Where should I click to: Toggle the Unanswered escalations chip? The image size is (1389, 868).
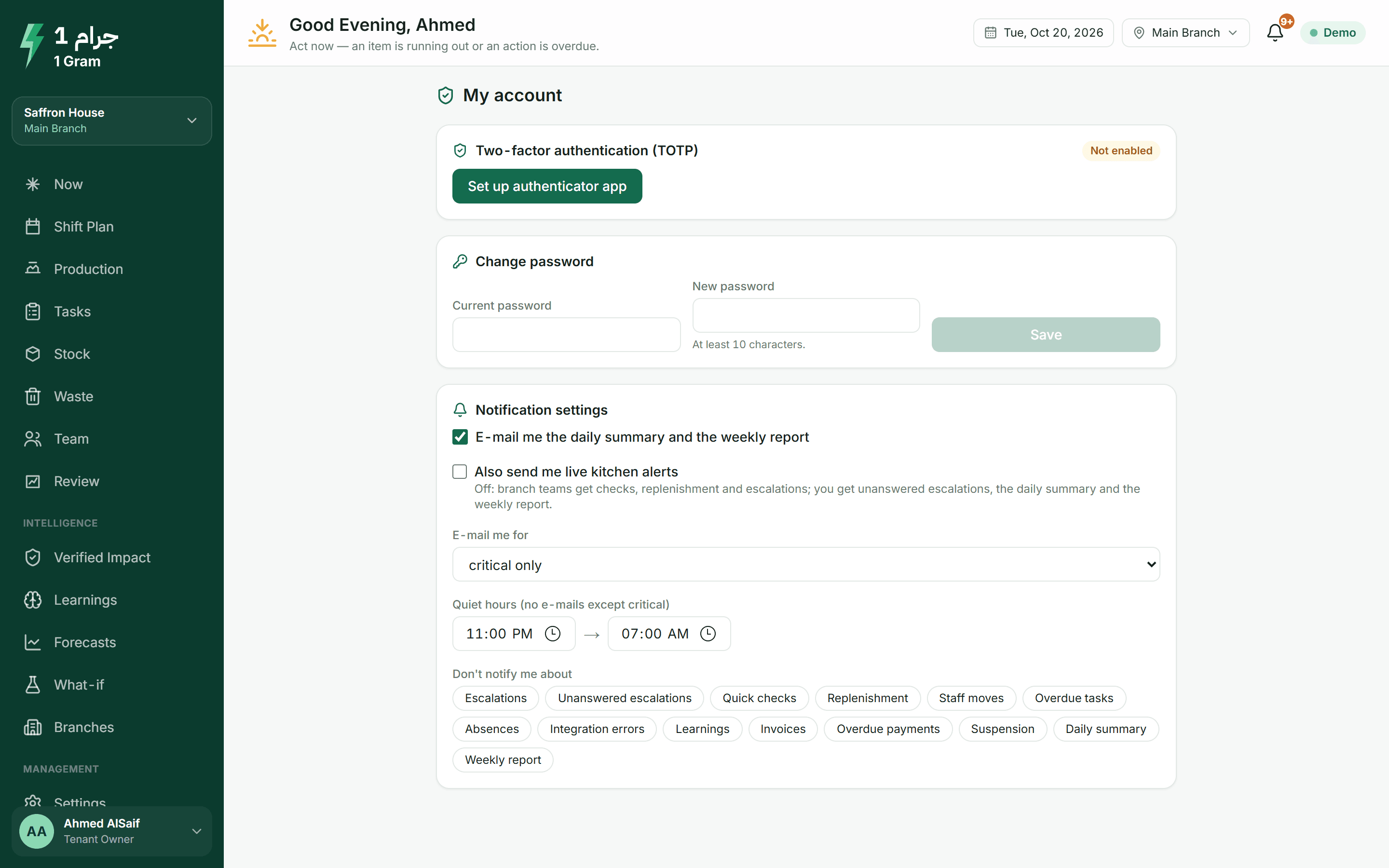pyautogui.click(x=625, y=698)
